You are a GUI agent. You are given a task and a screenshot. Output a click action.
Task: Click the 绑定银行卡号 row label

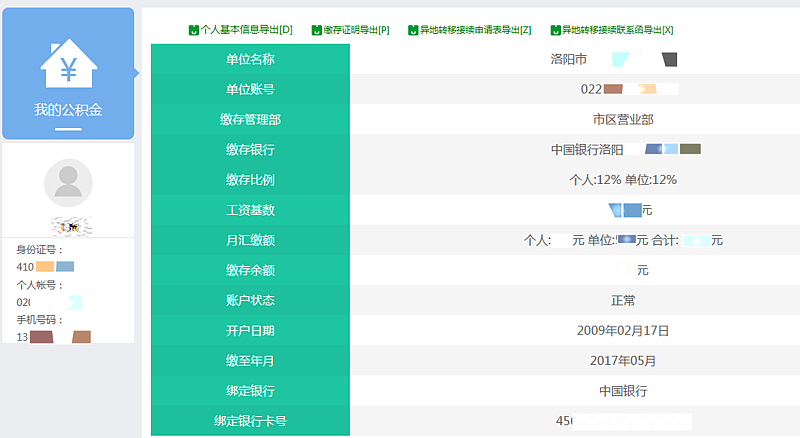coord(250,421)
